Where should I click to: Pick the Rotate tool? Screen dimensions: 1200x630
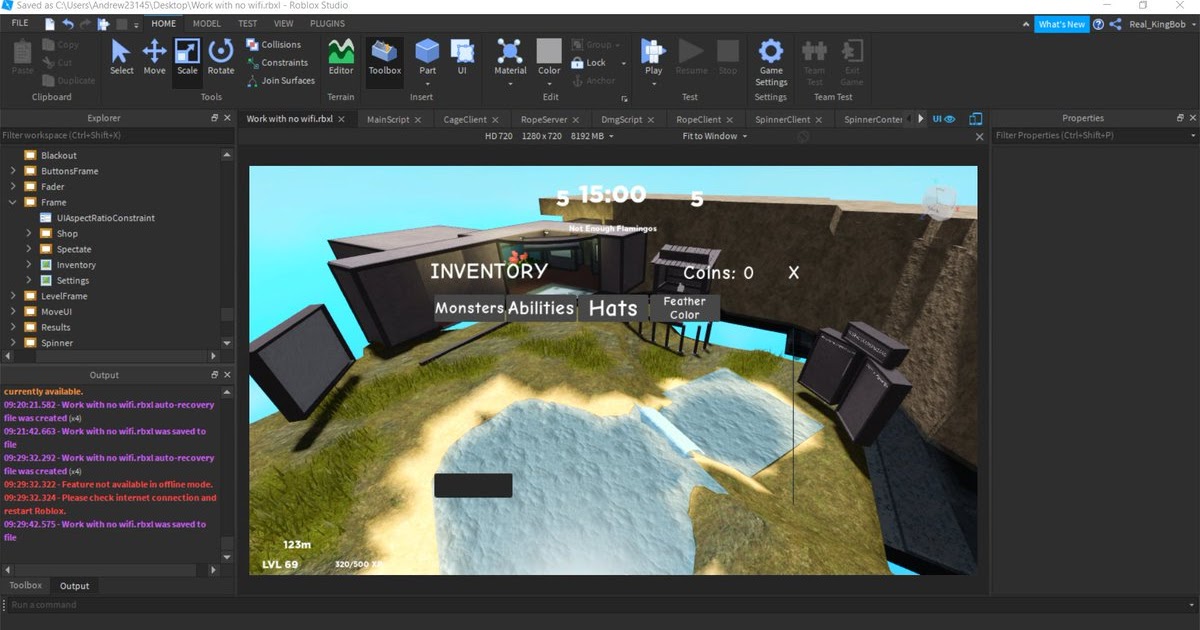[221, 58]
